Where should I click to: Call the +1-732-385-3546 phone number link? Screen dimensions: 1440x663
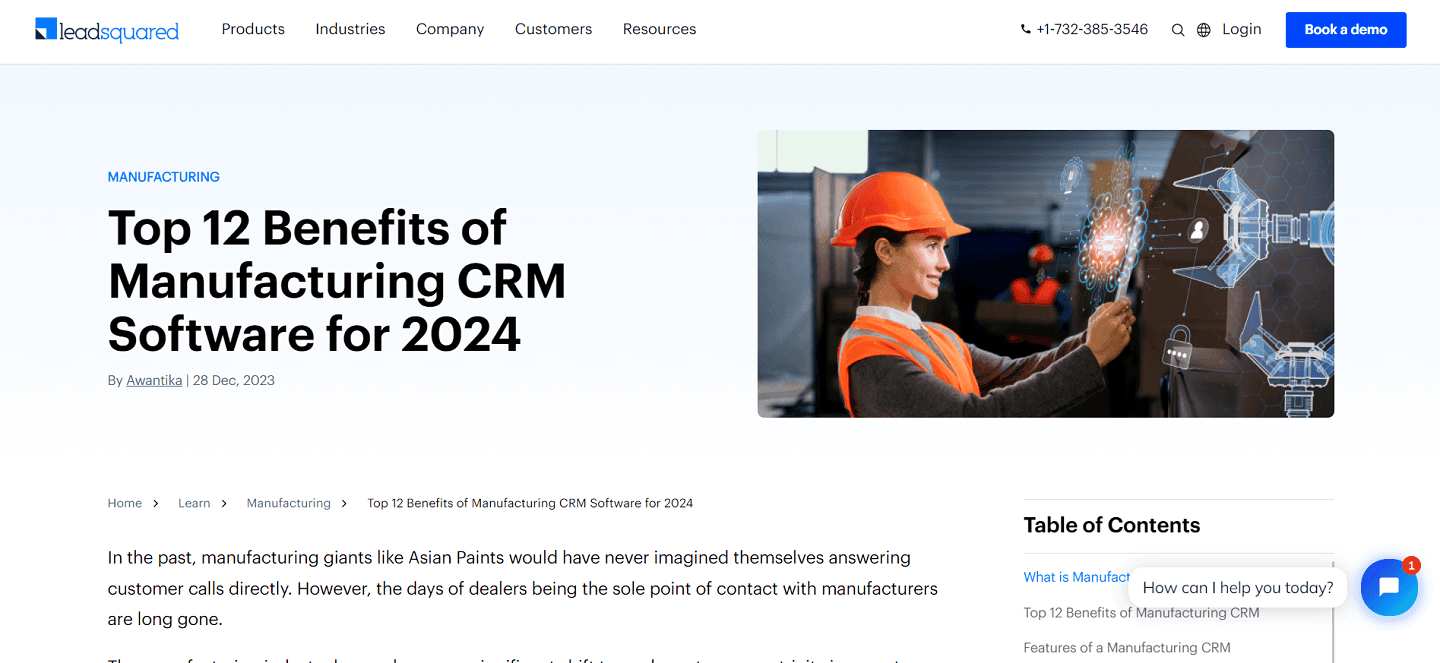(x=1092, y=29)
